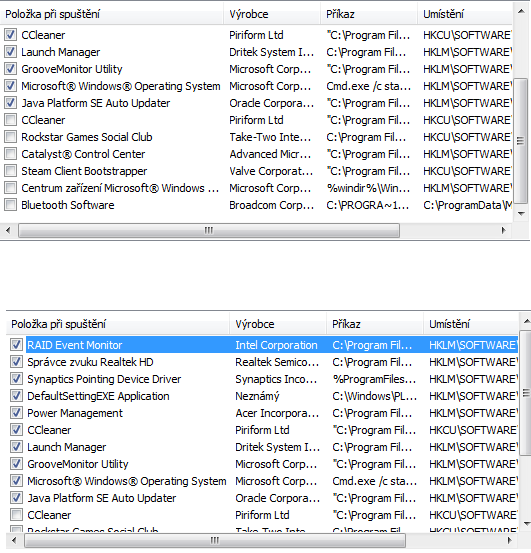The width and height of the screenshot is (531, 553).
Task: Select the Synaptics Pointing Device Driver name
Action: tap(104, 379)
